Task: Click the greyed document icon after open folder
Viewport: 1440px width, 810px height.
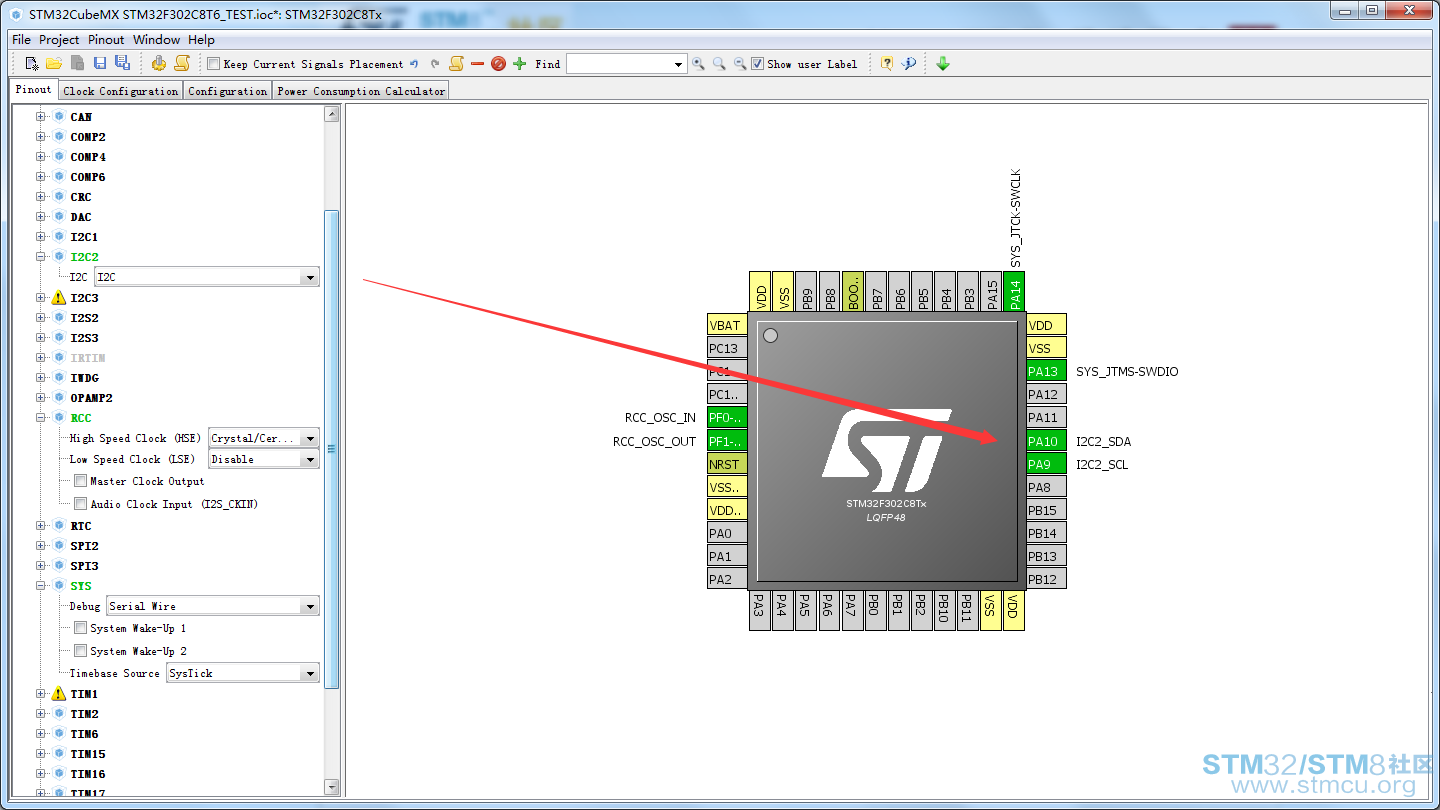Action: [77, 64]
